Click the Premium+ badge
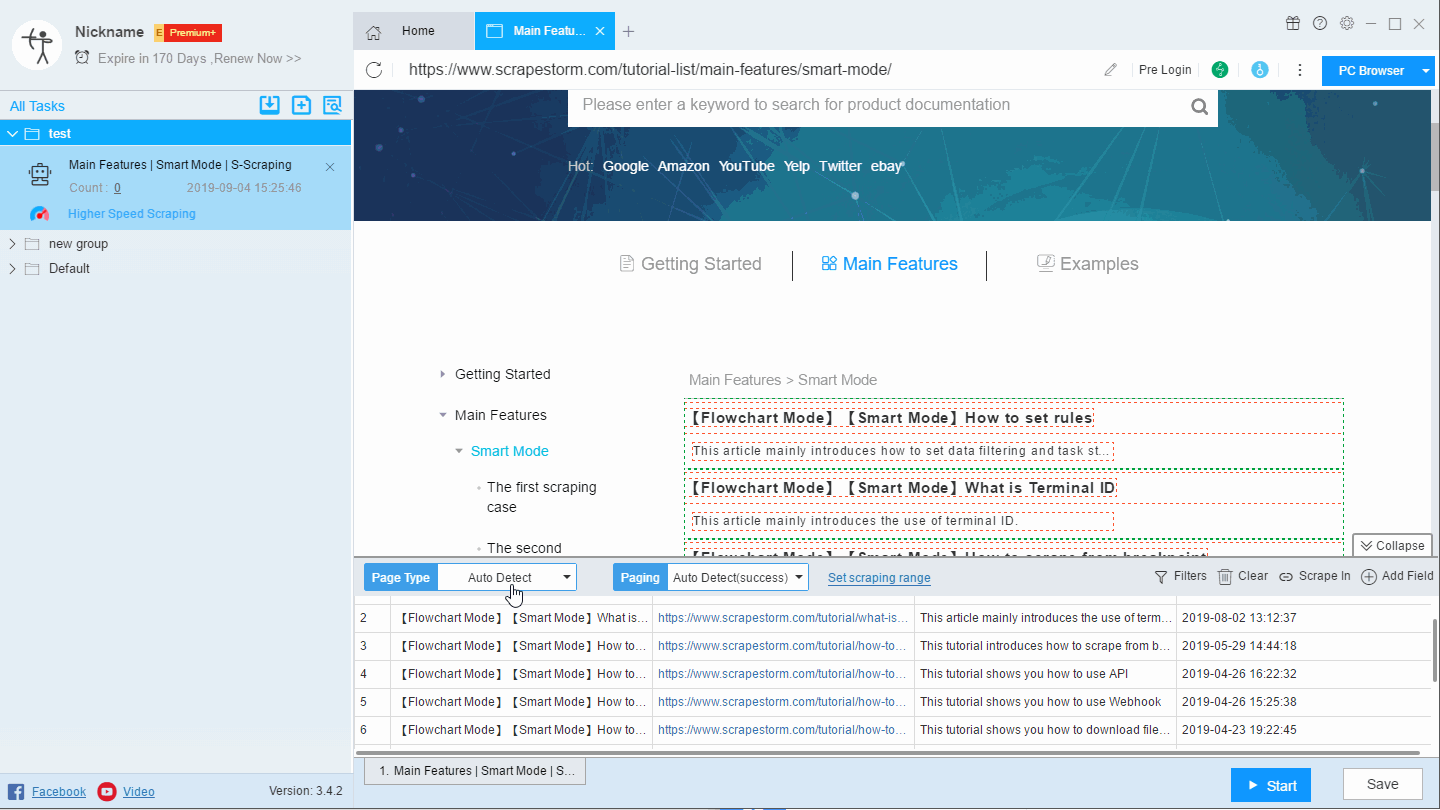Screen dimensions: 1440x810 [x=188, y=33]
